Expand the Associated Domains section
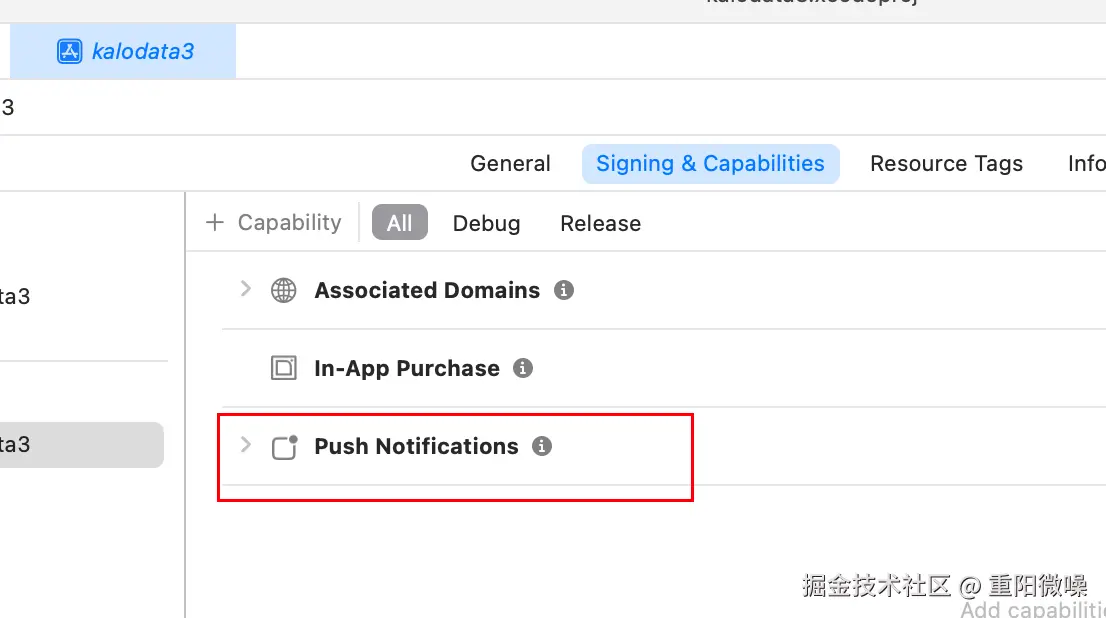 [x=245, y=289]
